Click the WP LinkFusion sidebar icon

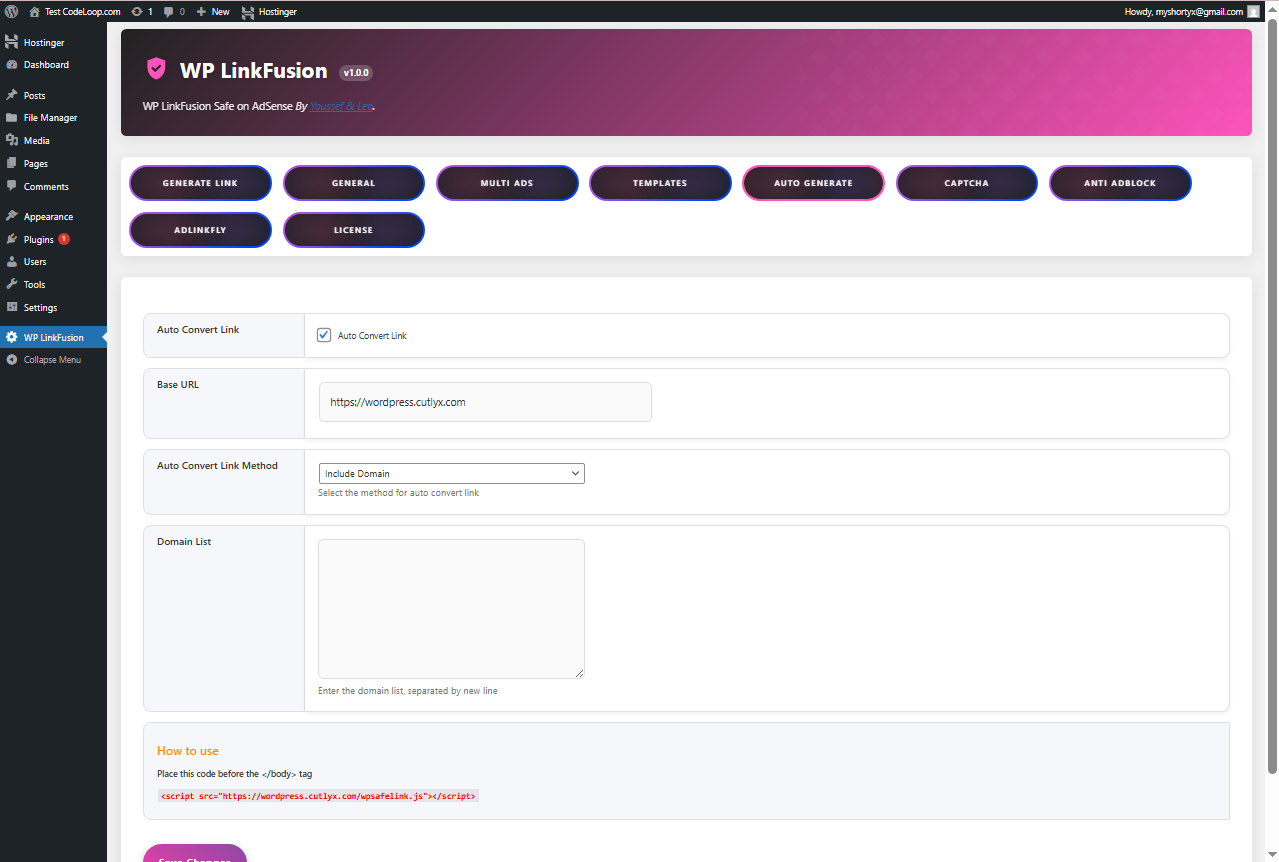point(11,337)
